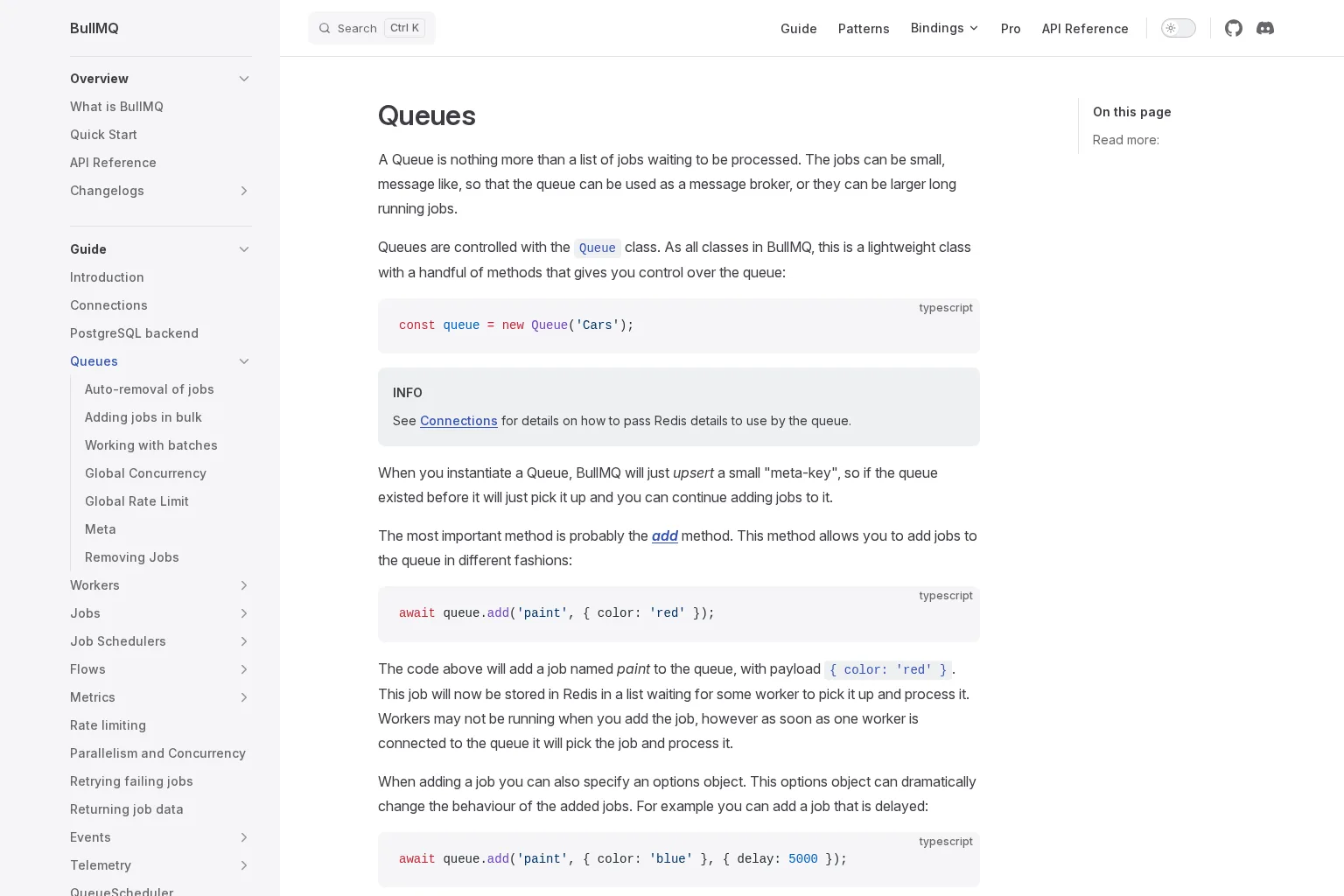Open Pro in top navigation
This screenshot has height=896, width=1344.
click(x=1011, y=29)
